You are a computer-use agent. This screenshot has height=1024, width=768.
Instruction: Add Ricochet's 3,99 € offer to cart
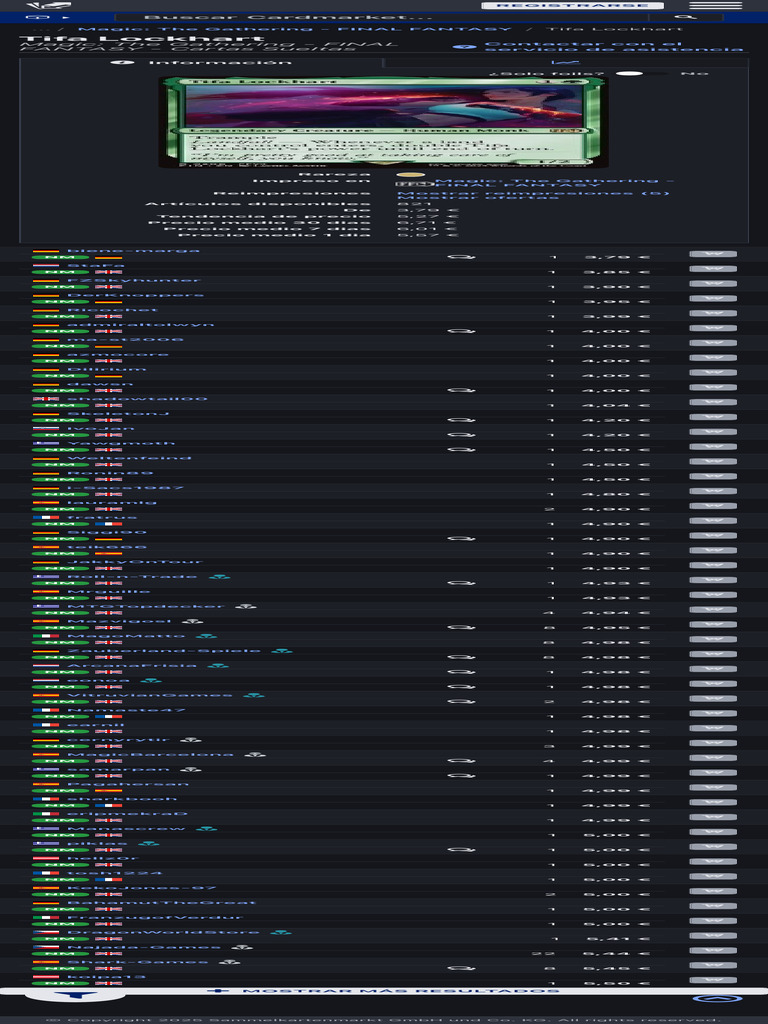click(x=713, y=313)
